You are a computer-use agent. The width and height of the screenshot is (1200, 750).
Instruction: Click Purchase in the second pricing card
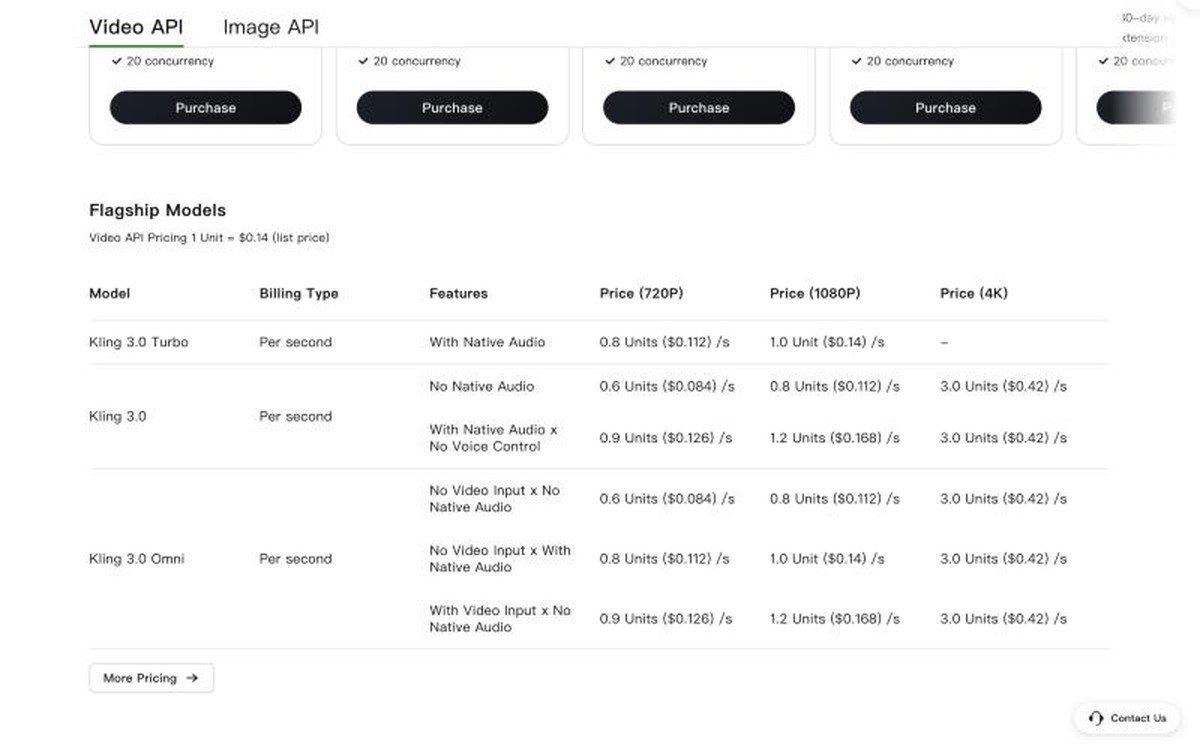(x=452, y=108)
